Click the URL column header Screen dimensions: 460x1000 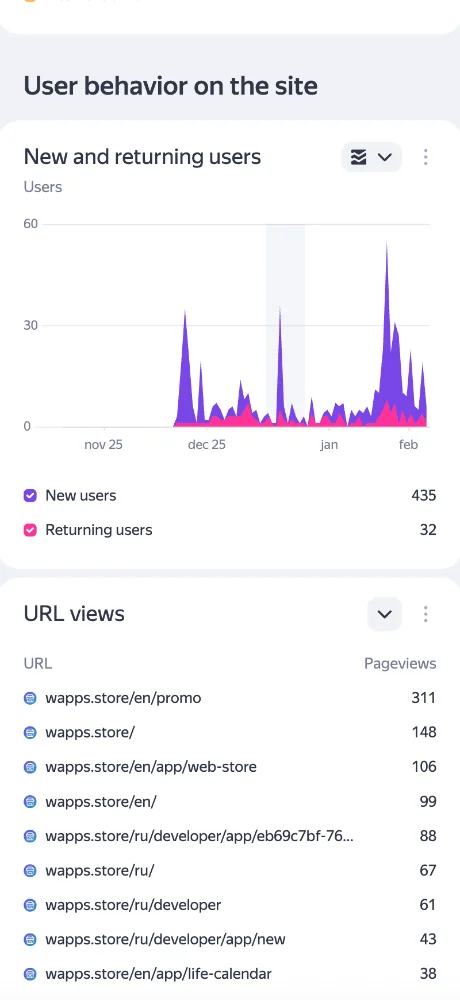pos(38,664)
